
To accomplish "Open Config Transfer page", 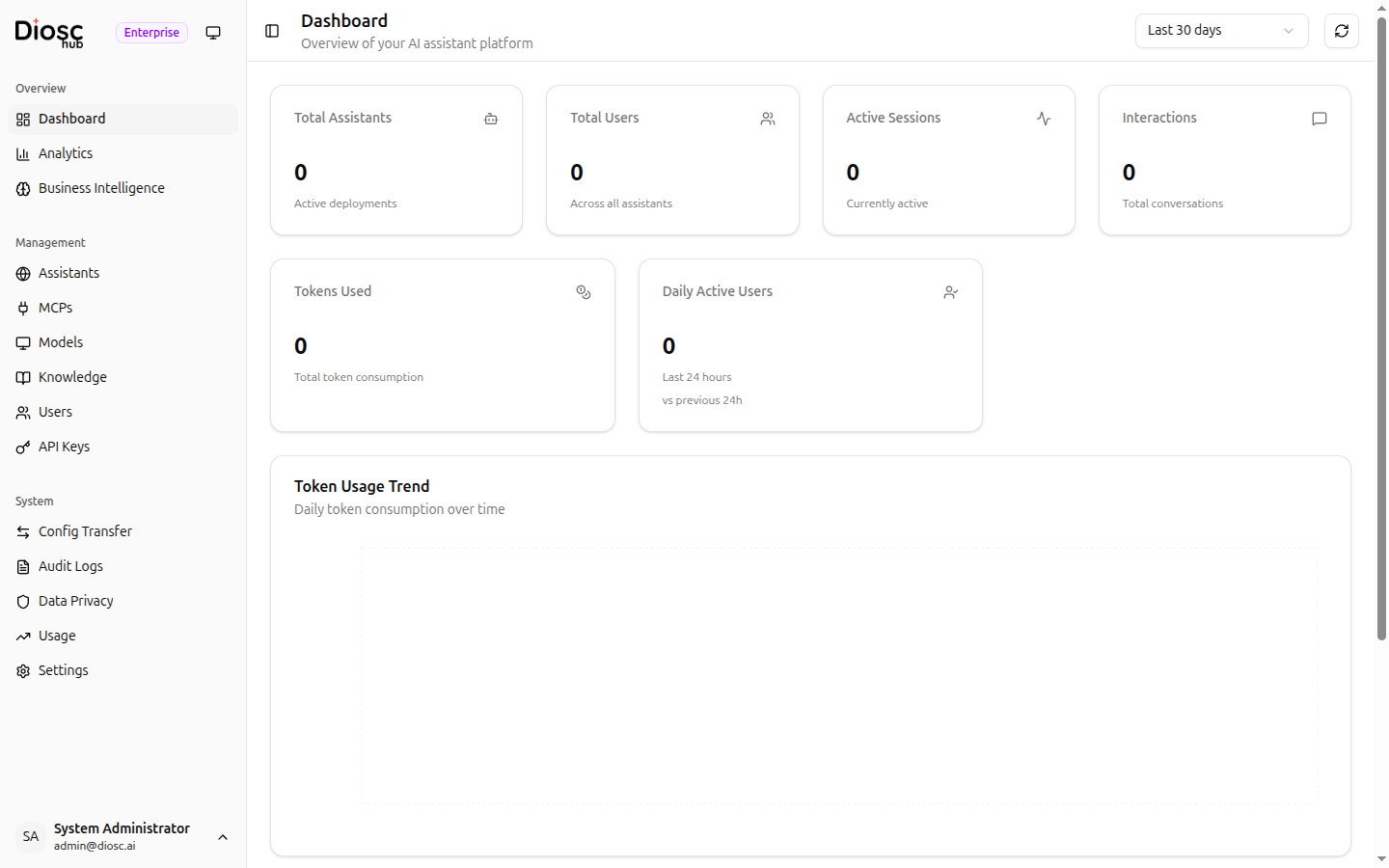I will (123, 531).
